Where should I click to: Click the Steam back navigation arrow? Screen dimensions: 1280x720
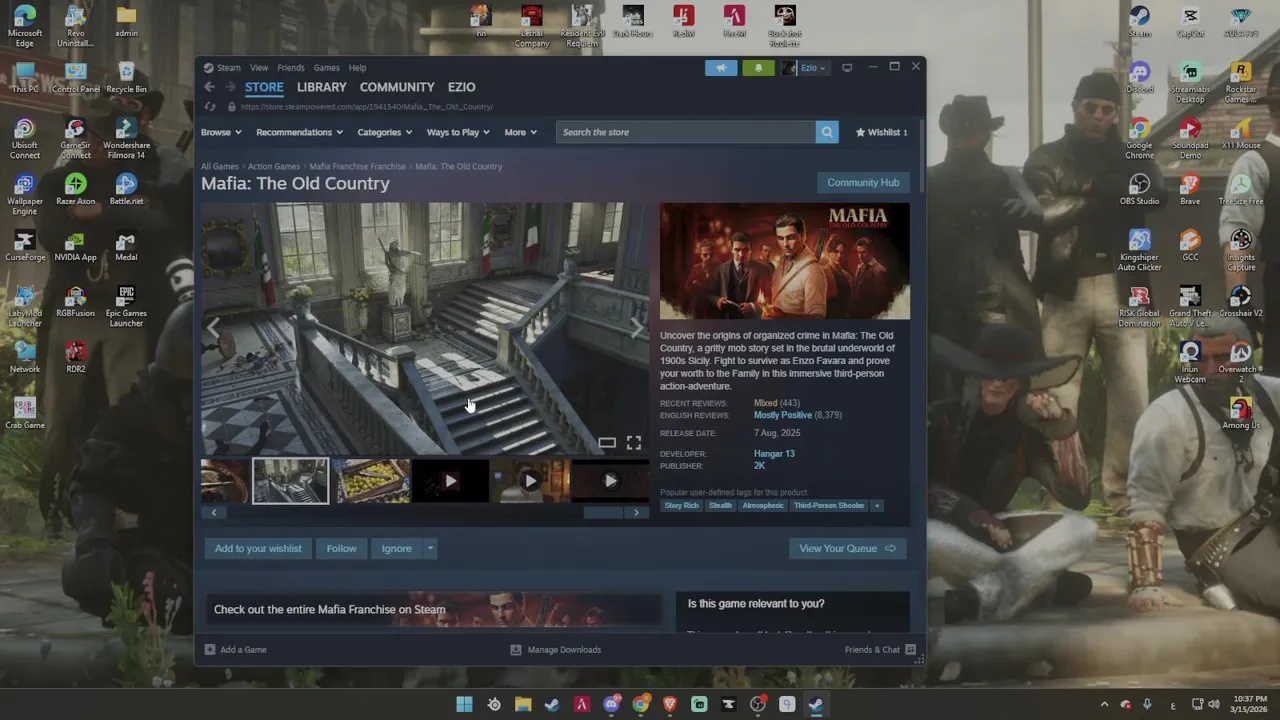click(209, 87)
